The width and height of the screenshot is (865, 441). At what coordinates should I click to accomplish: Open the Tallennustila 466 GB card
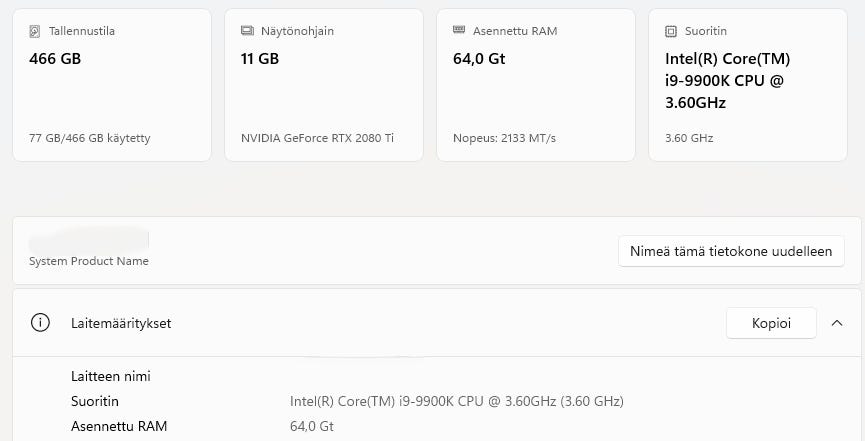111,85
